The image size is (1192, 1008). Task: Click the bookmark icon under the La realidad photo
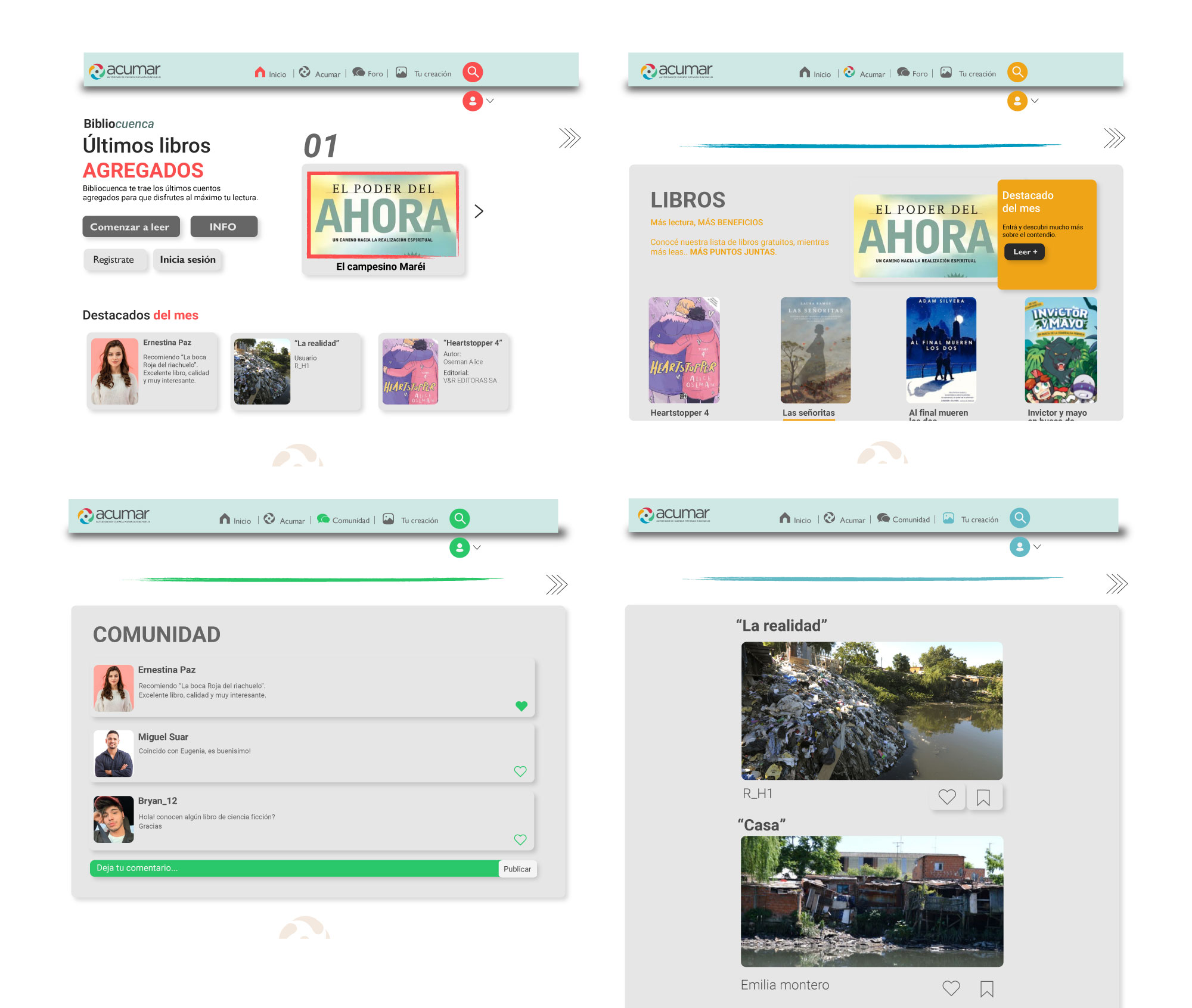coord(985,797)
